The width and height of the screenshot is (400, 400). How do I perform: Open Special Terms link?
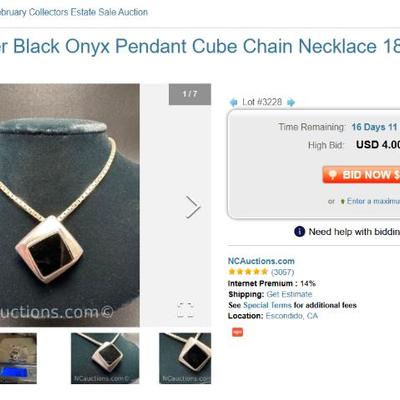267,305
